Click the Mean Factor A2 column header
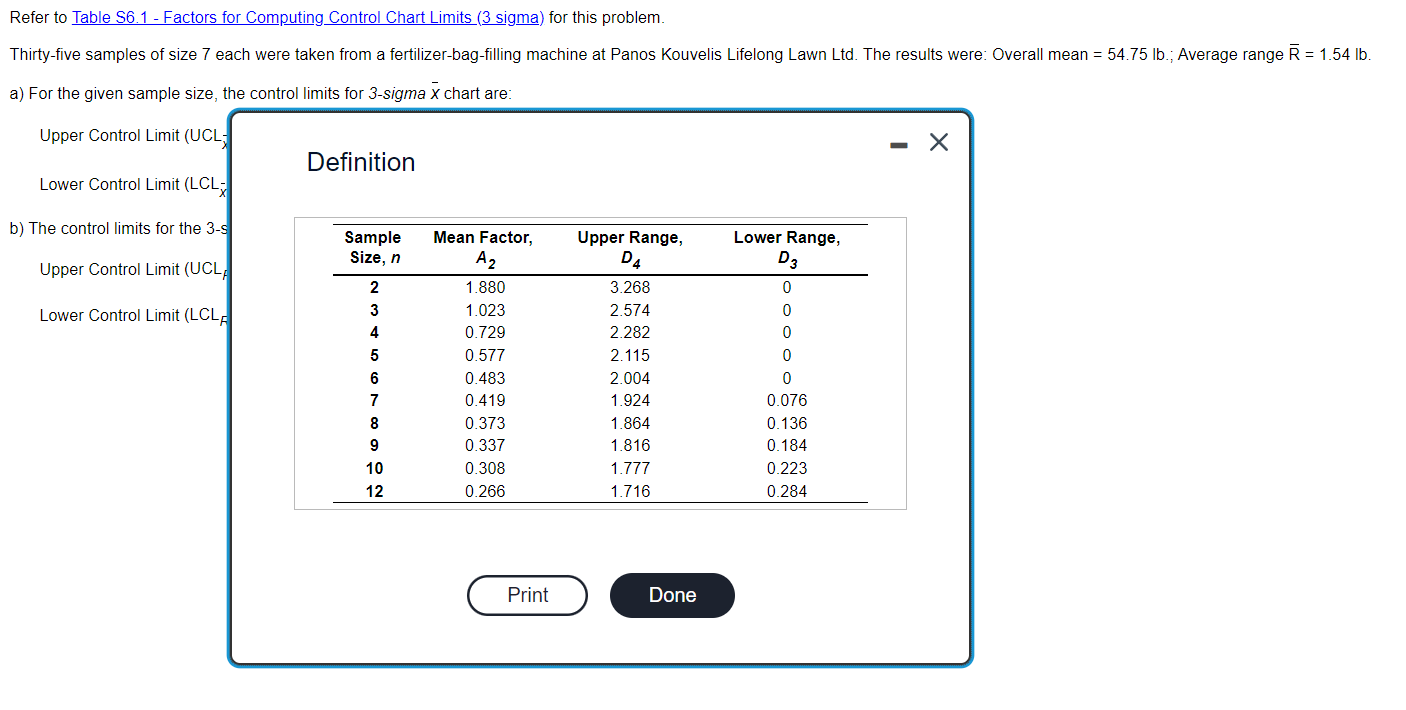 click(x=483, y=247)
